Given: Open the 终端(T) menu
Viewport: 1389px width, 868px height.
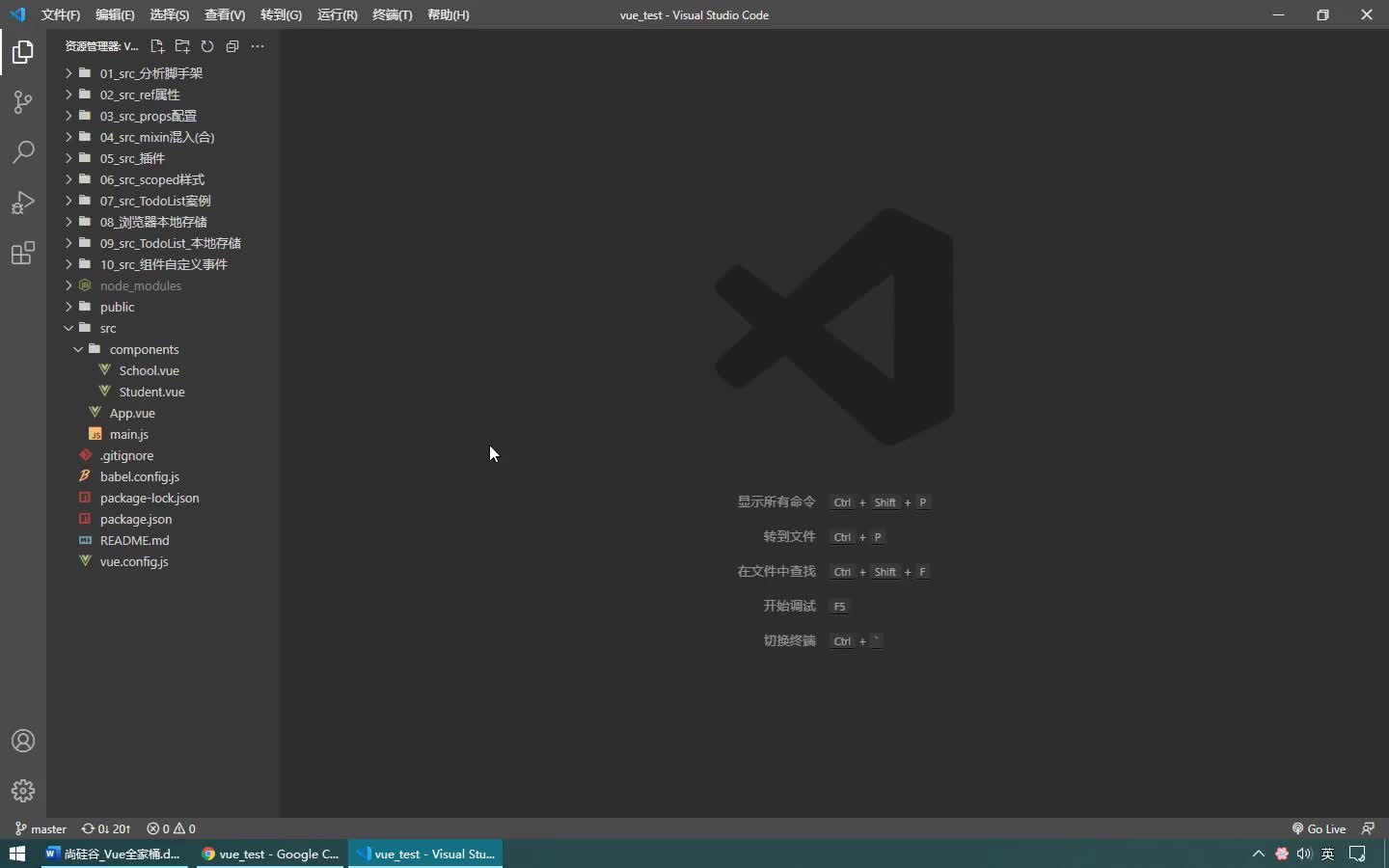Looking at the screenshot, I should click(393, 14).
